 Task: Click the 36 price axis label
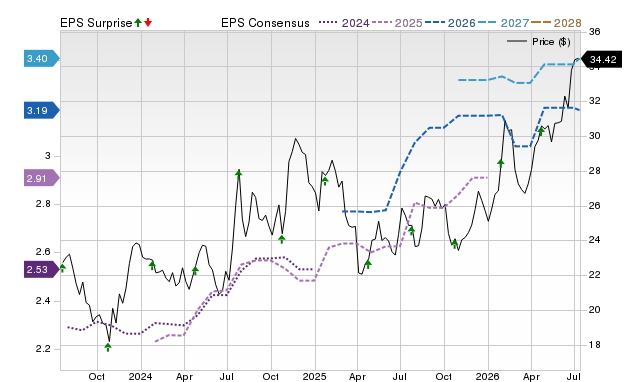tap(595, 32)
